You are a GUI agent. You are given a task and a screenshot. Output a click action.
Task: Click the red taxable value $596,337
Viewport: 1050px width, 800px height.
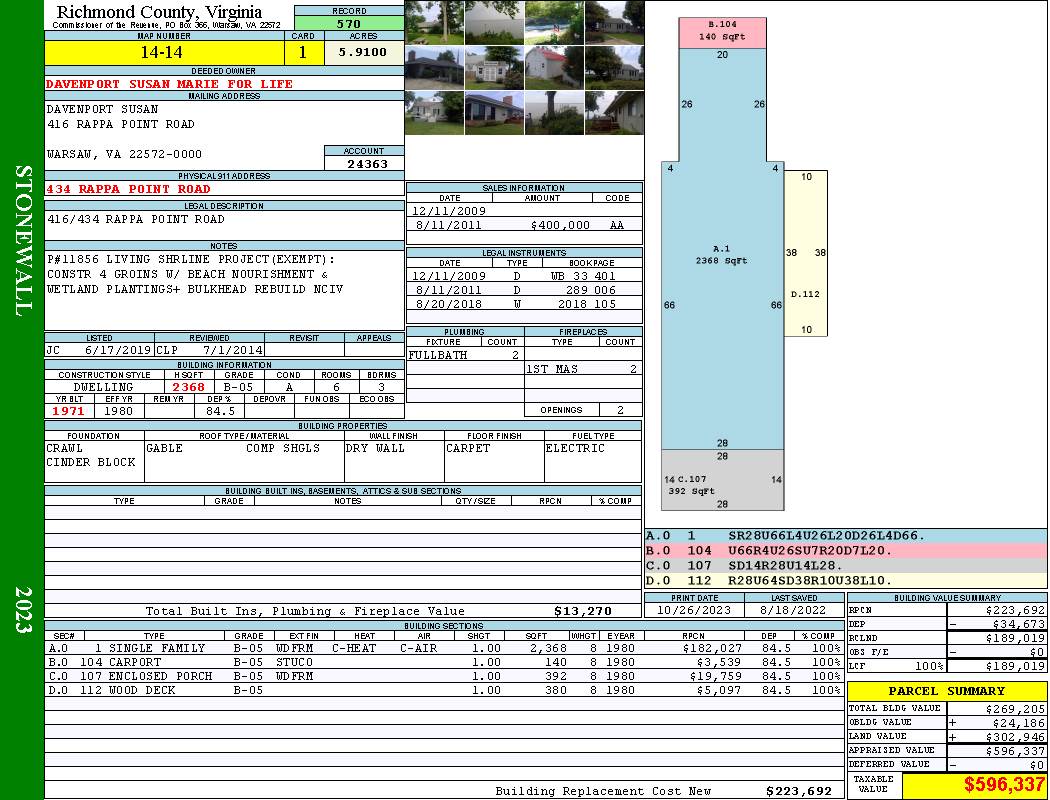pyautogui.click(x=1004, y=785)
